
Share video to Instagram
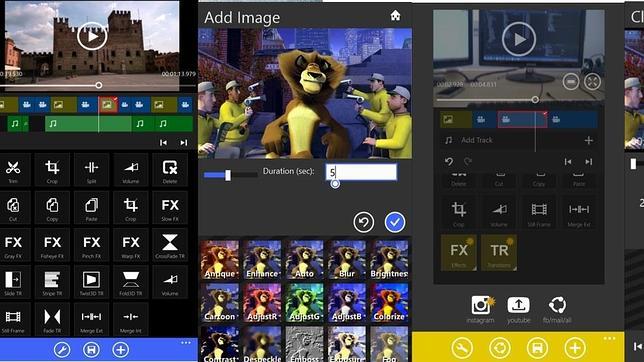tap(481, 310)
